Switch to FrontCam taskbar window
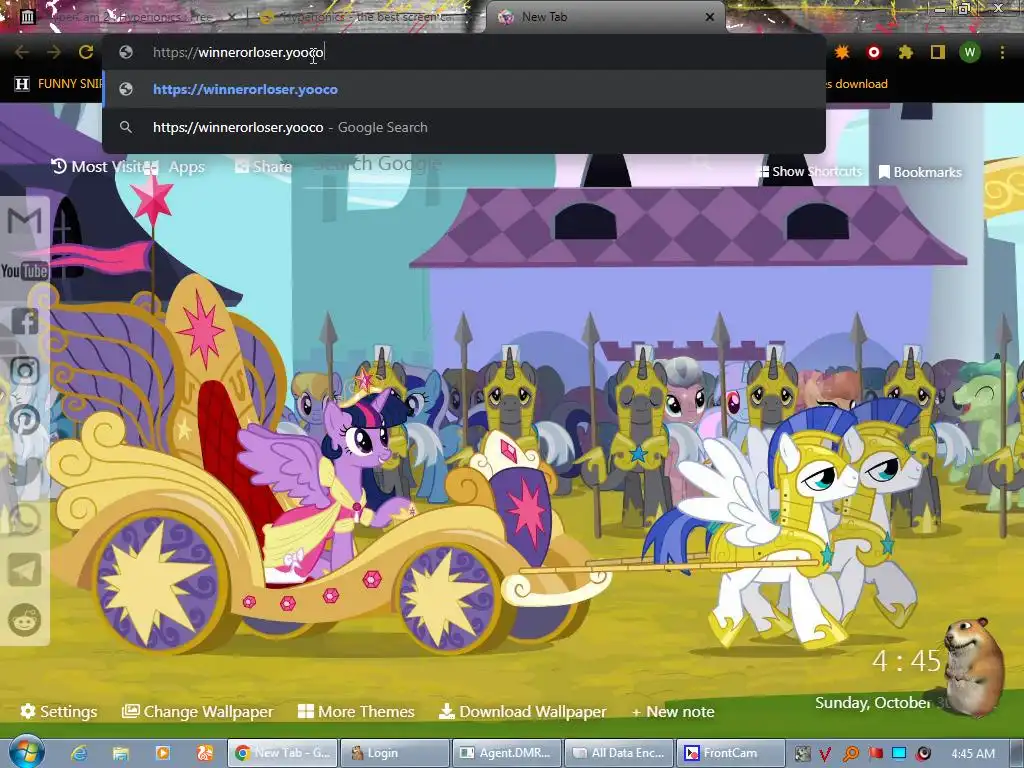Image resolution: width=1024 pixels, height=768 pixels. [730, 753]
